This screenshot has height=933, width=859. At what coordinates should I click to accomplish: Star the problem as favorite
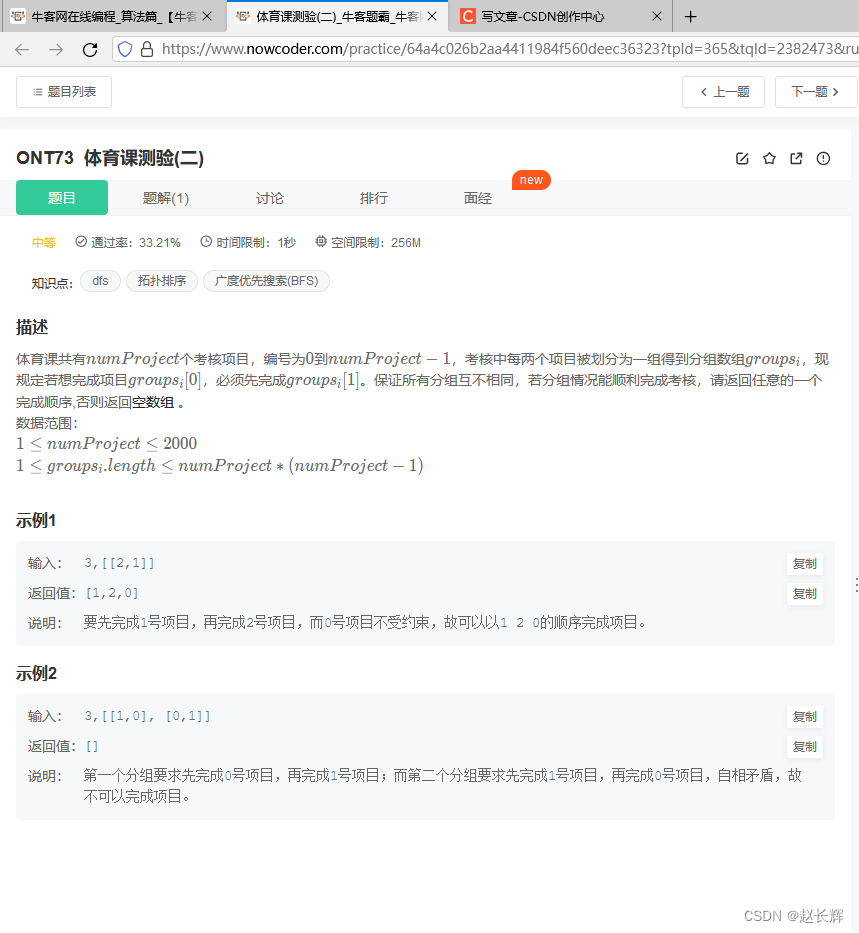pyautogui.click(x=768, y=158)
